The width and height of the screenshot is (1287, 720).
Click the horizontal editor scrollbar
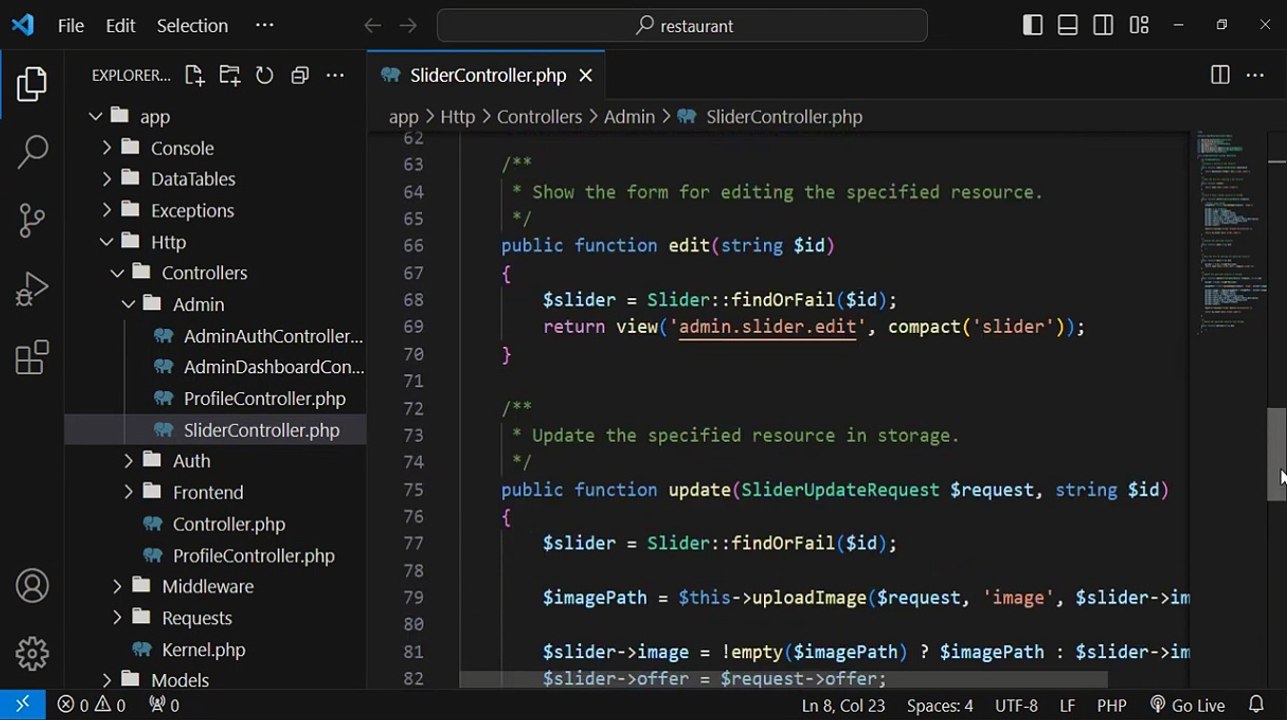[x=783, y=680]
